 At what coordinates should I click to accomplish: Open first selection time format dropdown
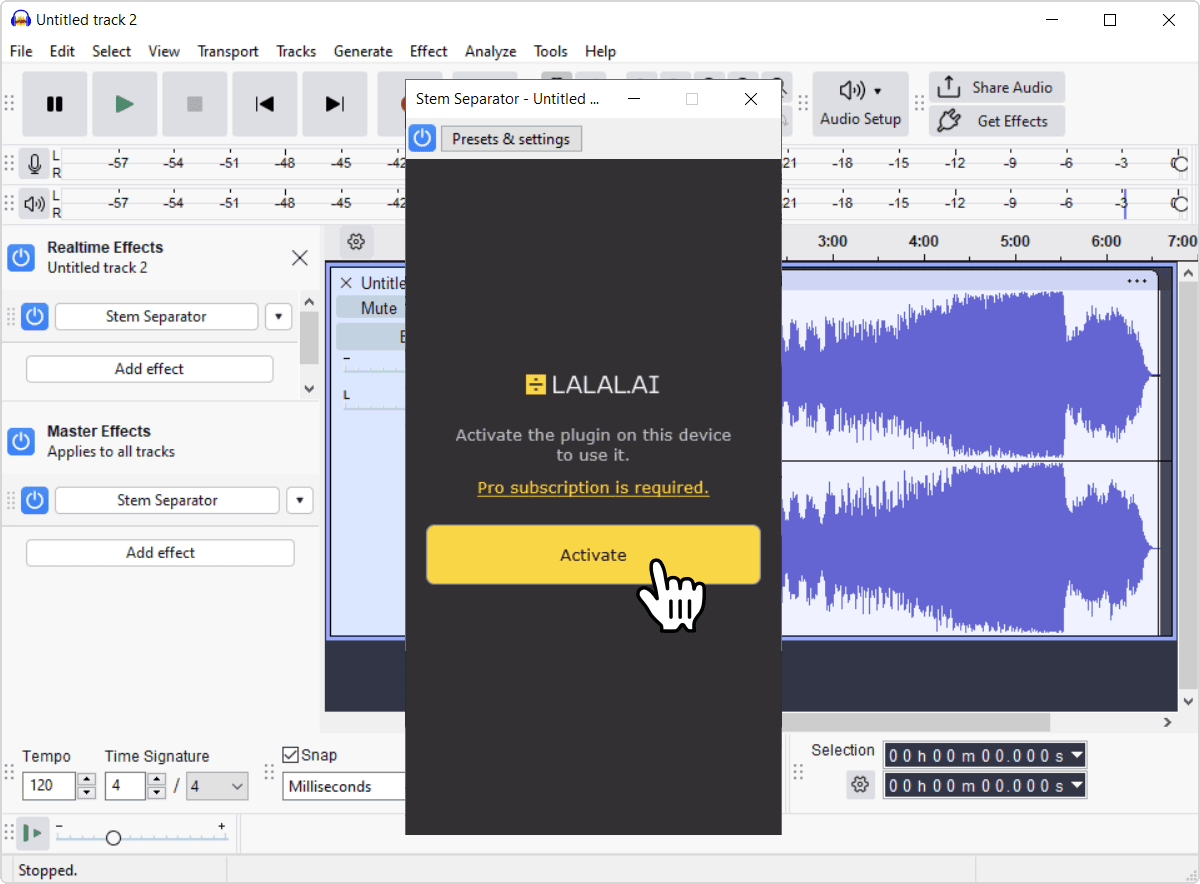pos(1076,755)
